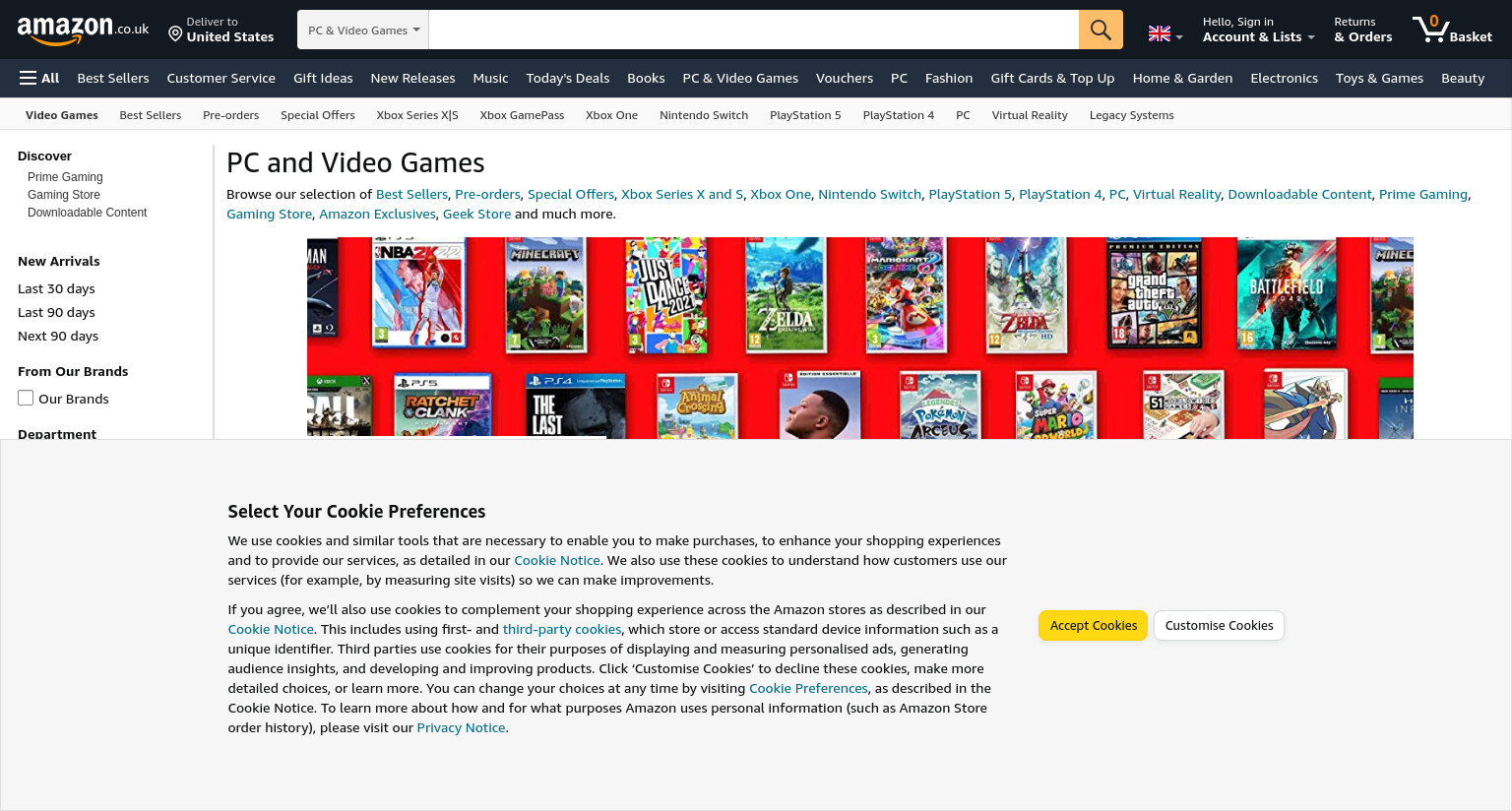Click the Accept Cookies button
Viewport: 1512px width, 811px height.
point(1093,625)
